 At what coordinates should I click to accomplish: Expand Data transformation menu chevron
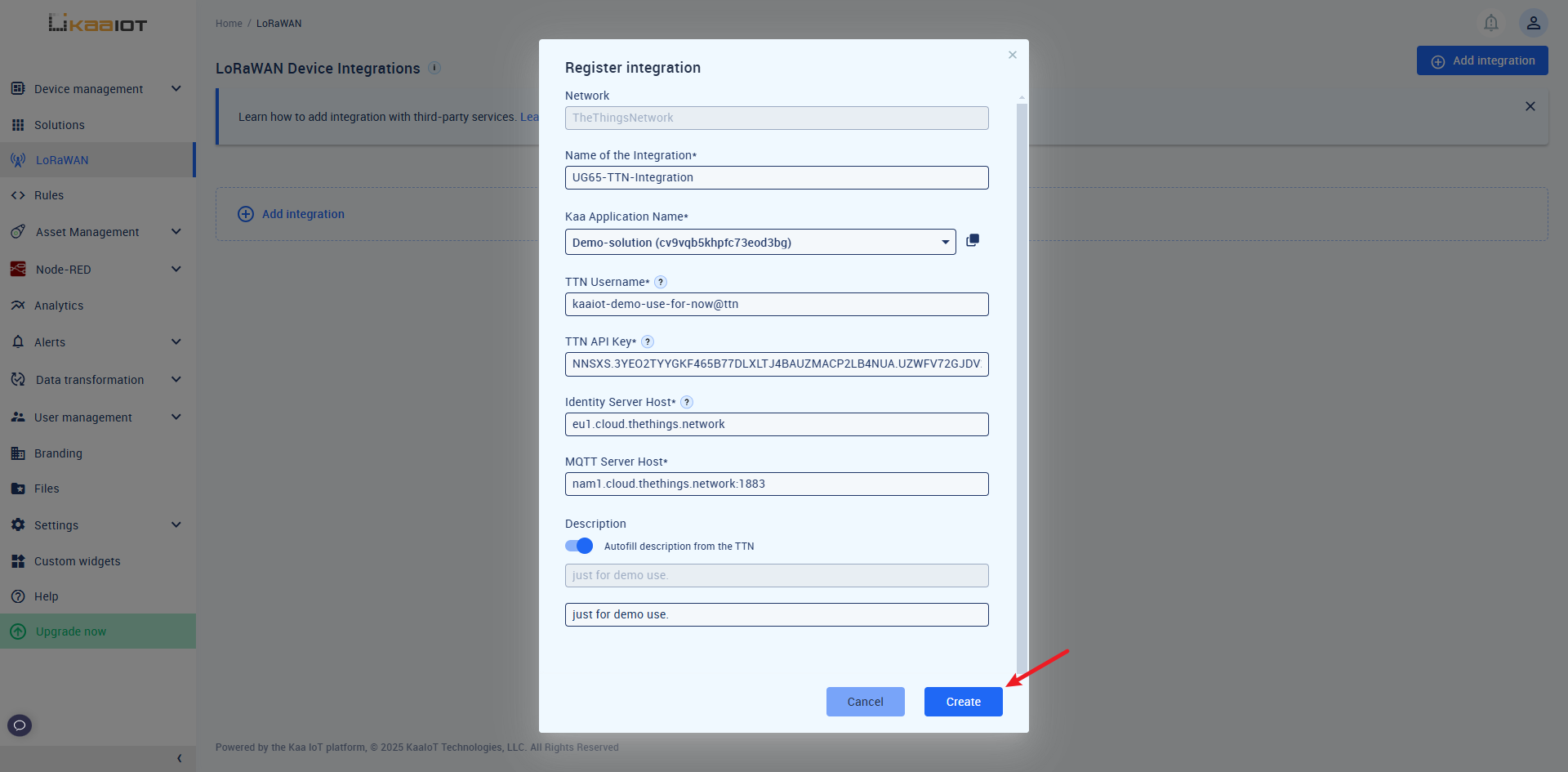click(x=176, y=379)
